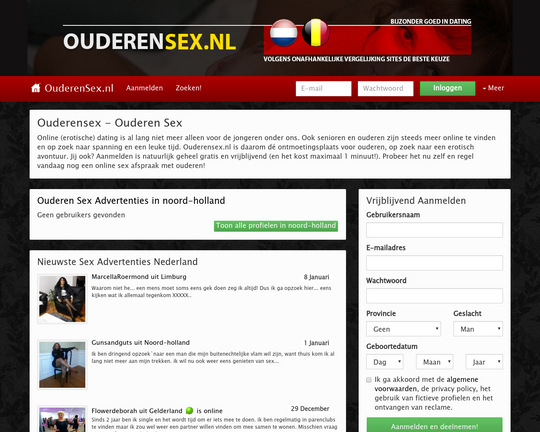The height and width of the screenshot is (432, 540).
Task: Click 'Geen gebruikers gevonden' text
Action: [x=81, y=215]
